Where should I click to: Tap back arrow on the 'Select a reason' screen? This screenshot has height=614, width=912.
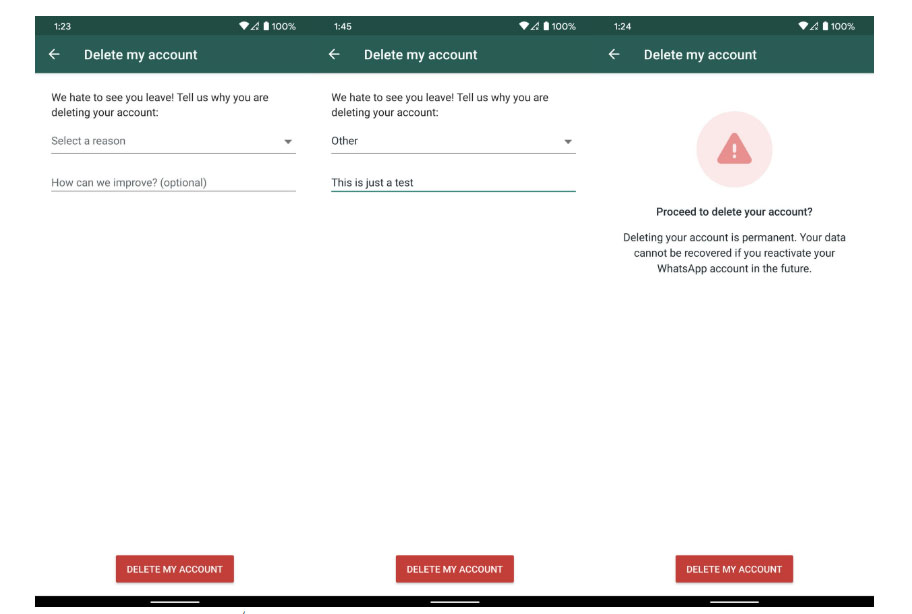coord(54,55)
